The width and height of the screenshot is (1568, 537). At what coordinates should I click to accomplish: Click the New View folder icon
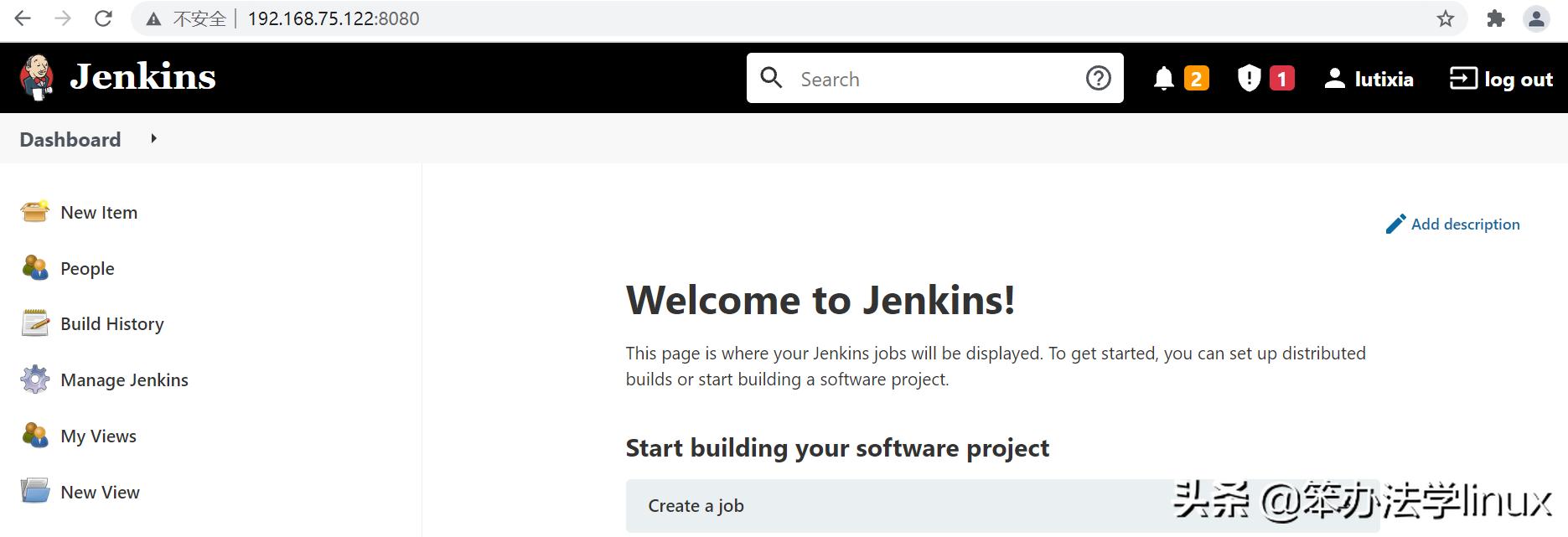[x=34, y=490]
